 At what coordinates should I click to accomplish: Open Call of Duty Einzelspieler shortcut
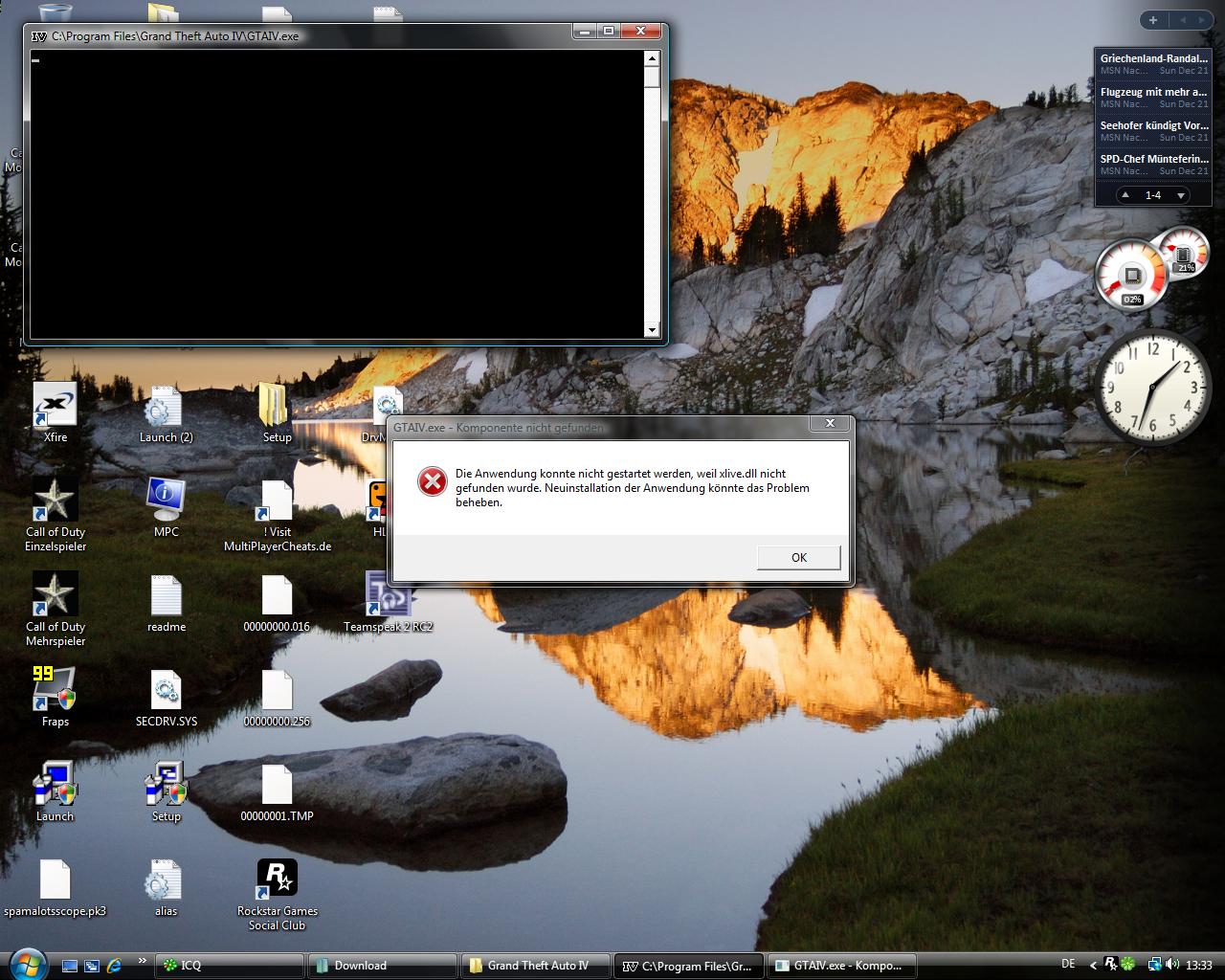click(x=55, y=501)
